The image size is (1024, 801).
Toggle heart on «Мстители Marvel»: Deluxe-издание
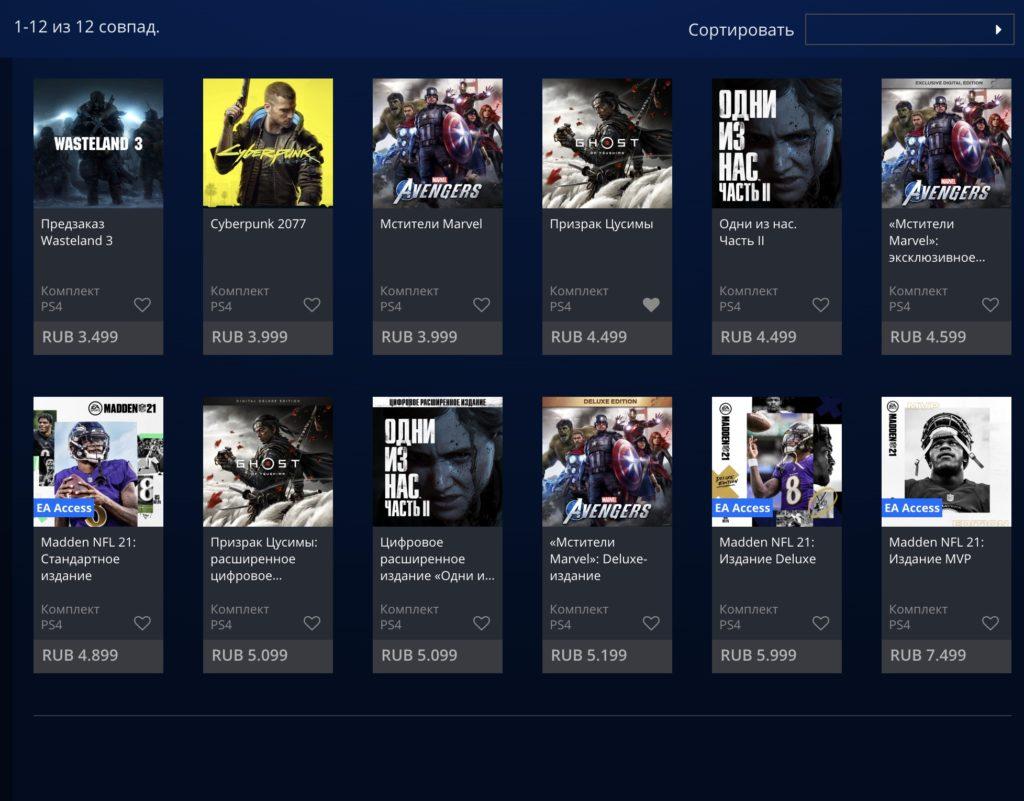point(651,623)
